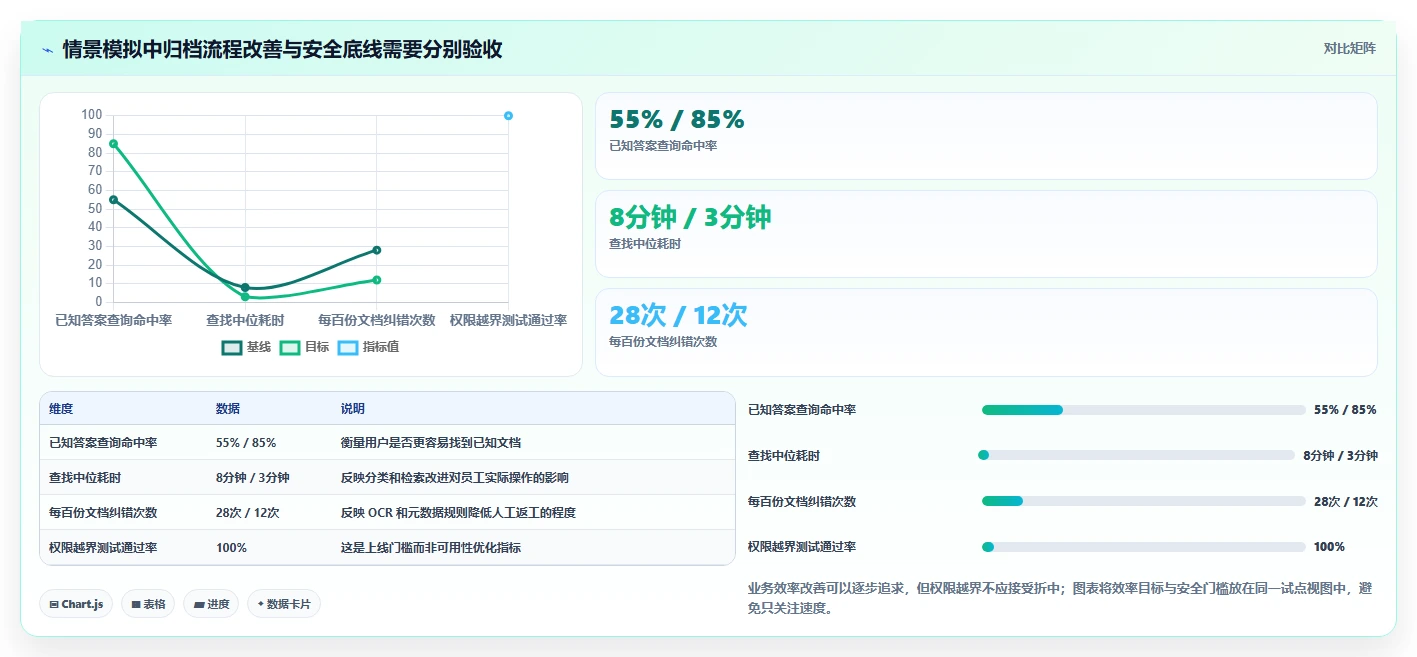Click table value 28次 / 12次
This screenshot has height=657, width=1417.
coord(248,513)
